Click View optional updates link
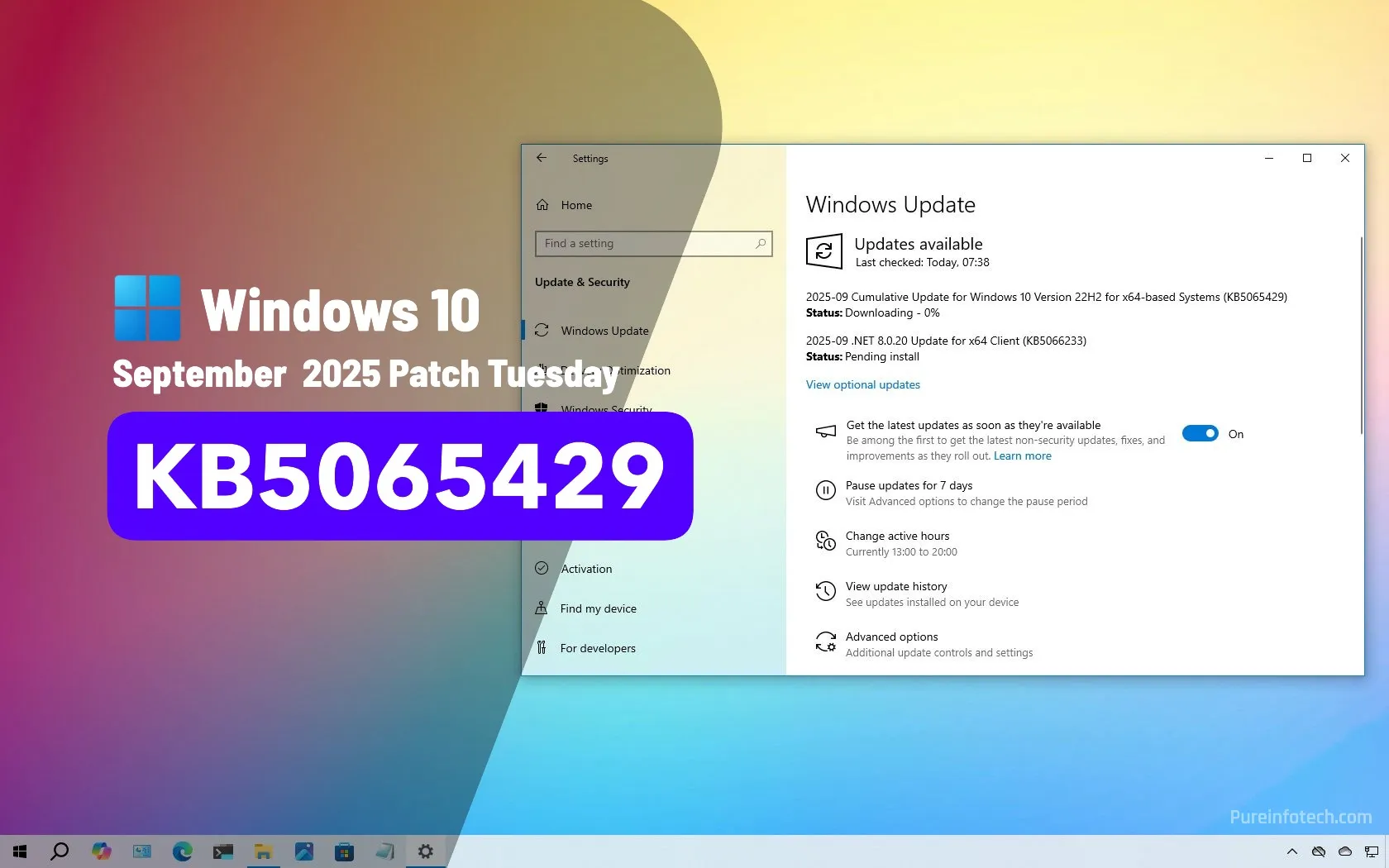Image resolution: width=1389 pixels, height=868 pixels. 862,384
